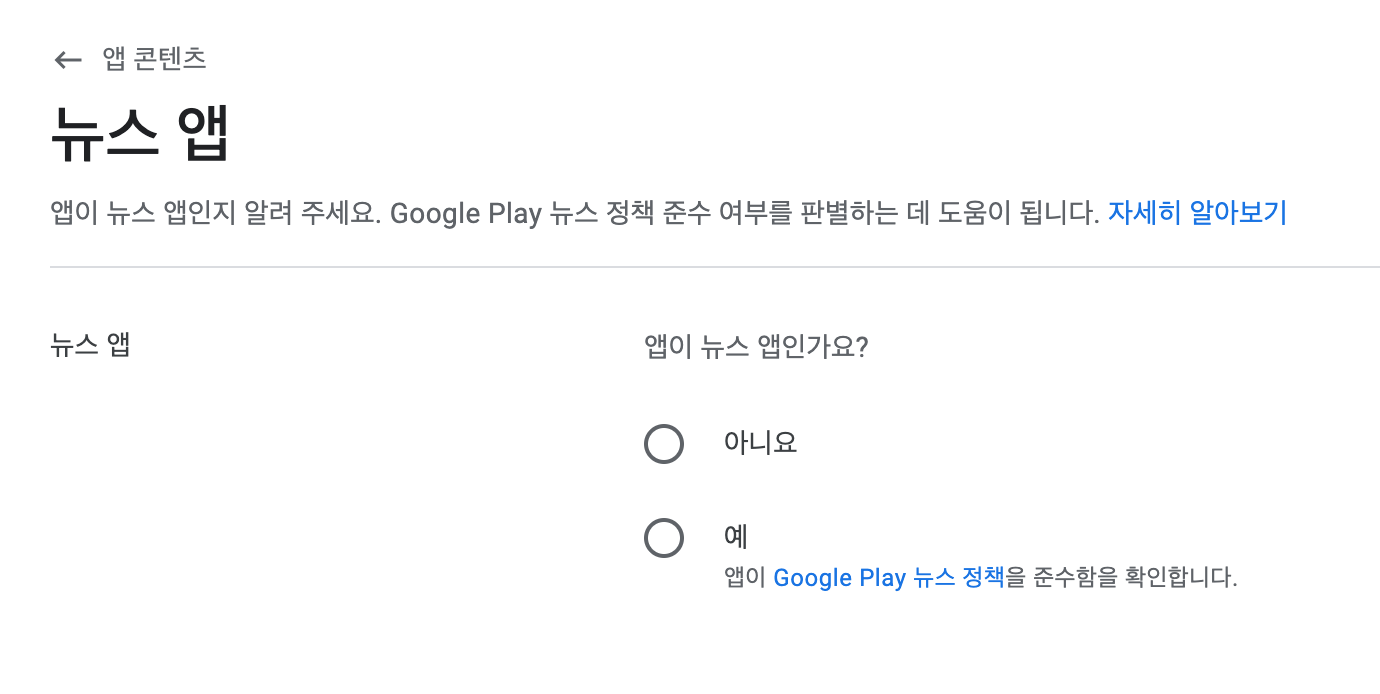The image size is (1380, 694).
Task: Click the back arrow icon
Action: 68,60
